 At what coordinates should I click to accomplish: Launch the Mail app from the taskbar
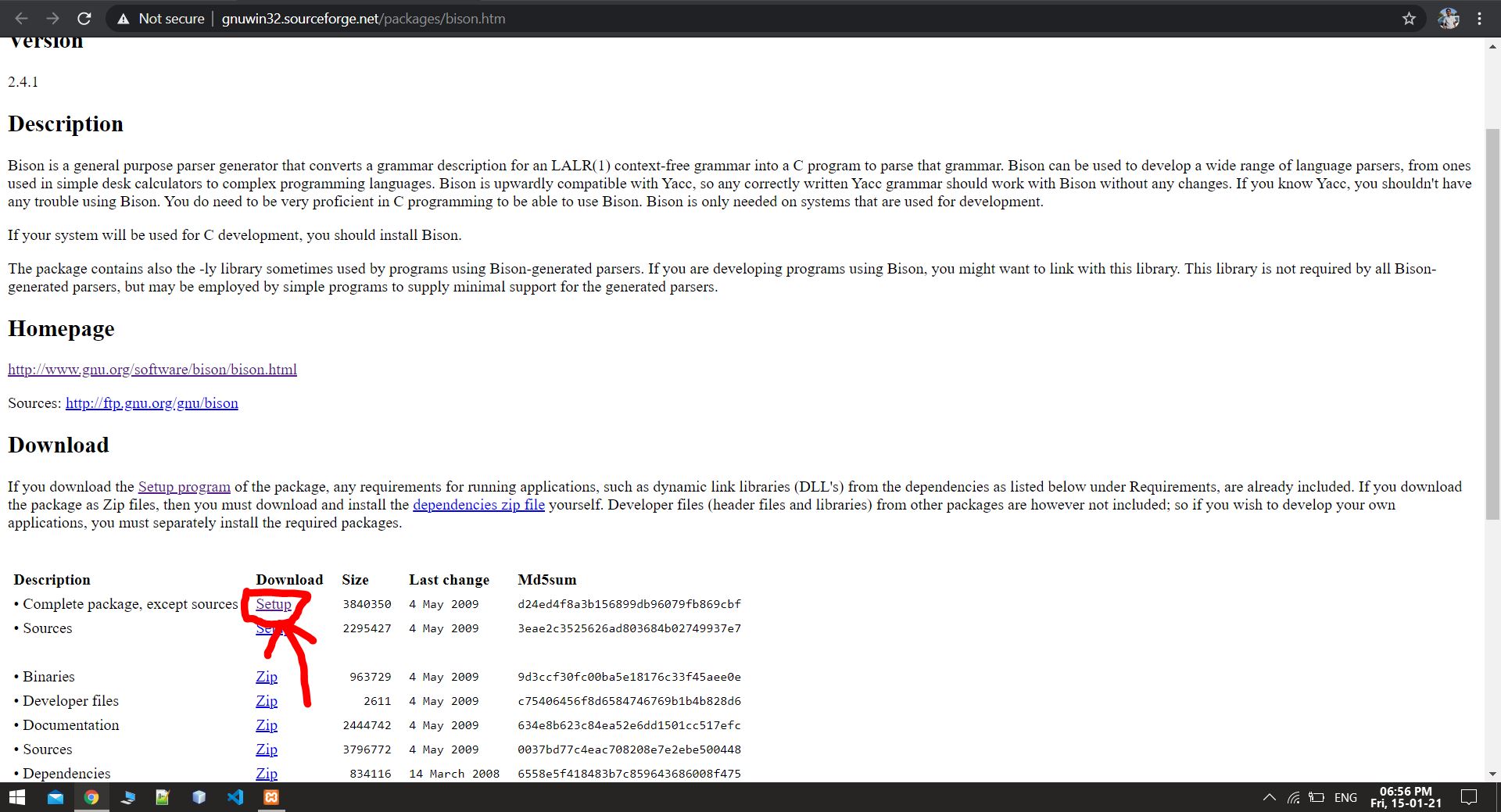(x=55, y=797)
